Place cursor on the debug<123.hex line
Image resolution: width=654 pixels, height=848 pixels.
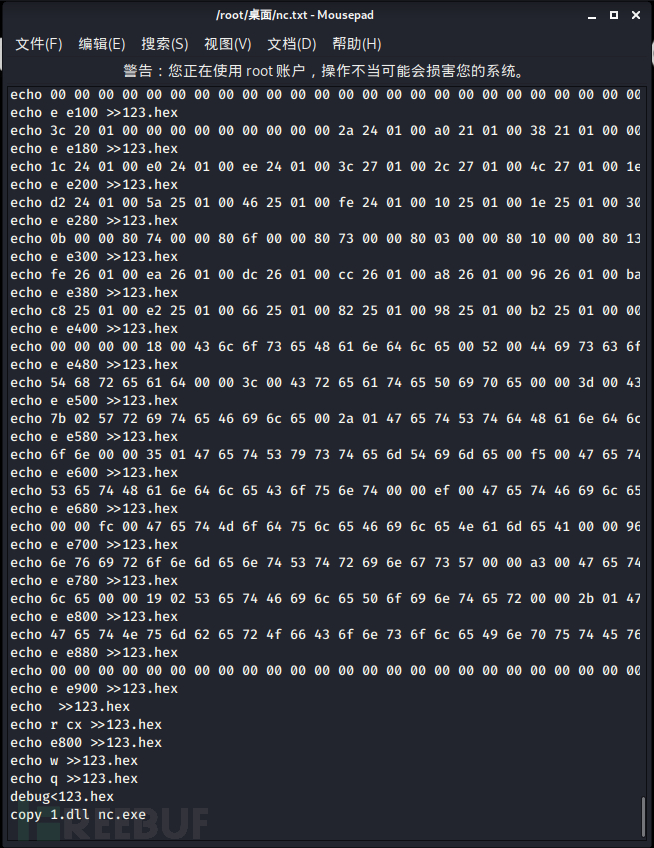(x=62, y=797)
